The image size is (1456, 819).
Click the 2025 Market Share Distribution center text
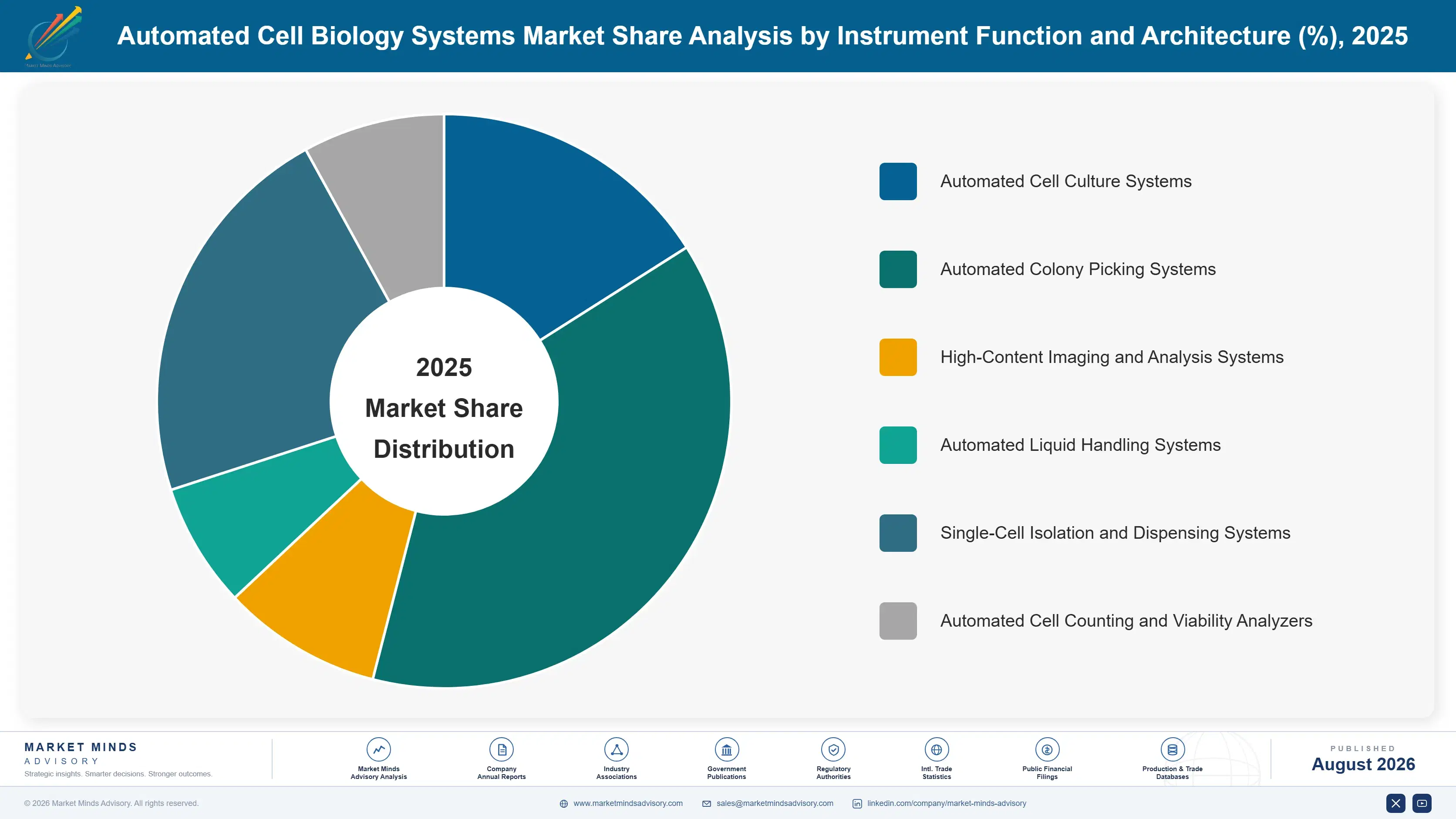pyautogui.click(x=444, y=408)
